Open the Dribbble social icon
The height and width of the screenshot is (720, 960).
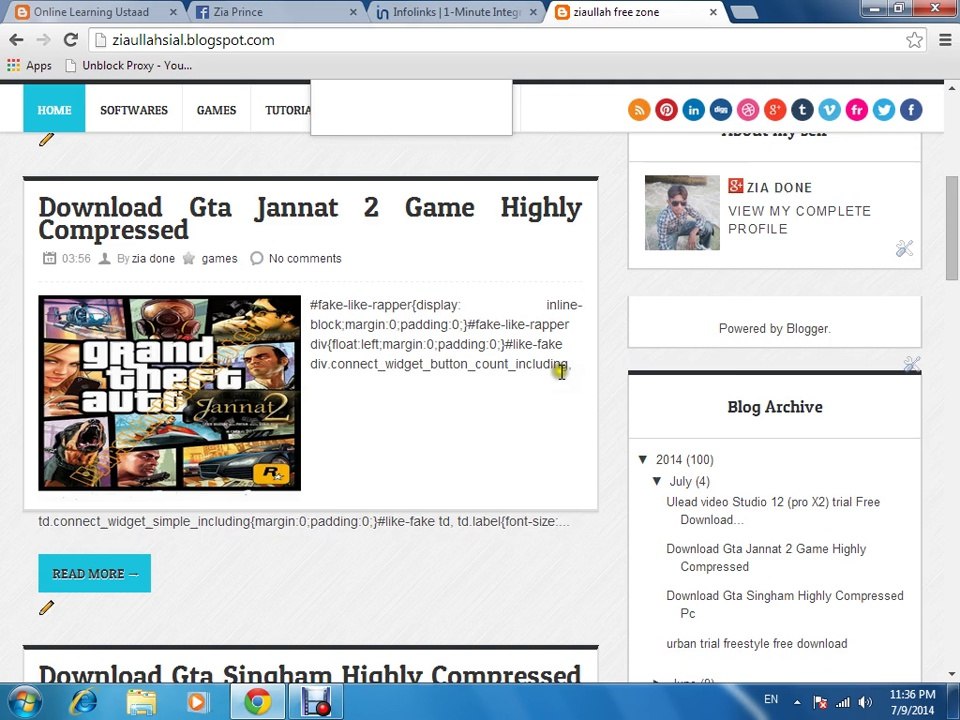tap(748, 110)
